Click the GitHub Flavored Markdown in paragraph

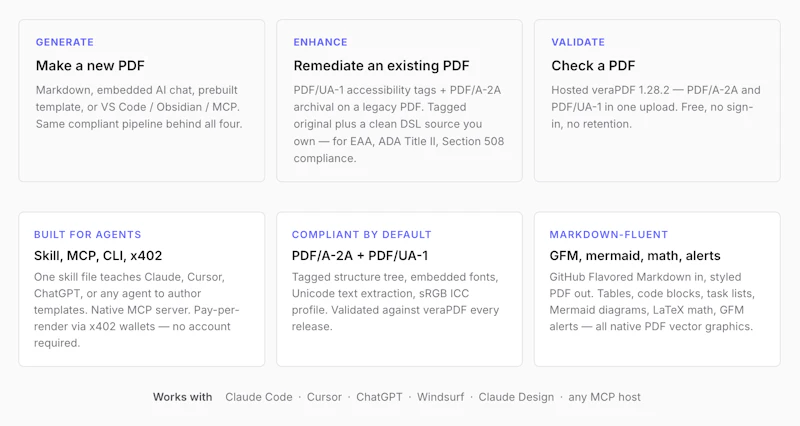pos(652,302)
